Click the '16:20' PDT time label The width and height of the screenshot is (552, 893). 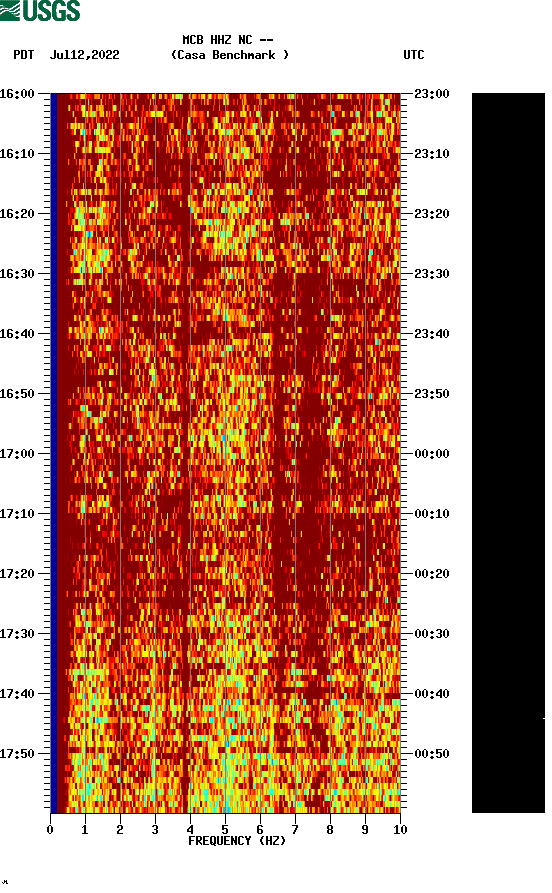17,214
